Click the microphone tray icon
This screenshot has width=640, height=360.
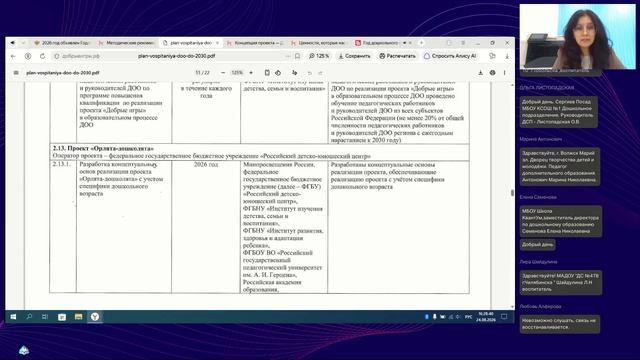pyautogui.click(x=435, y=317)
